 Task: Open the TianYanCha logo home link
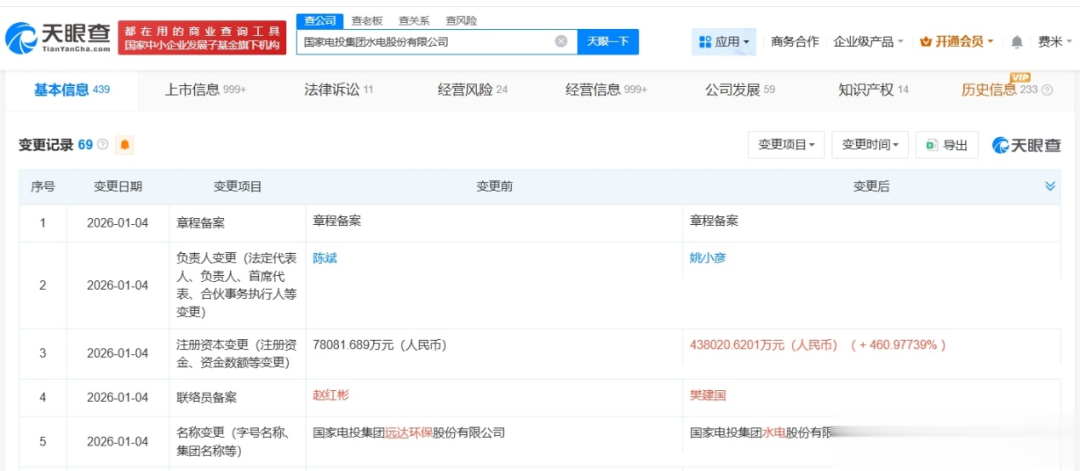tap(57, 38)
